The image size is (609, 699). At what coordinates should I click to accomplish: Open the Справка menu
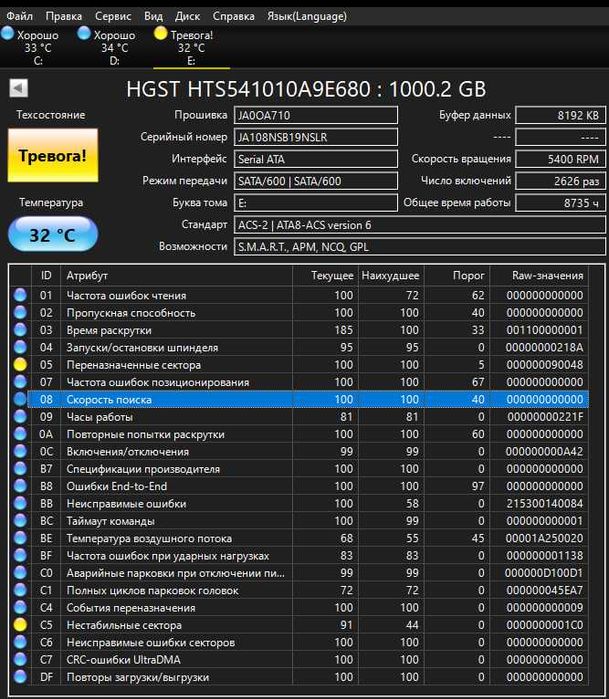click(x=234, y=16)
